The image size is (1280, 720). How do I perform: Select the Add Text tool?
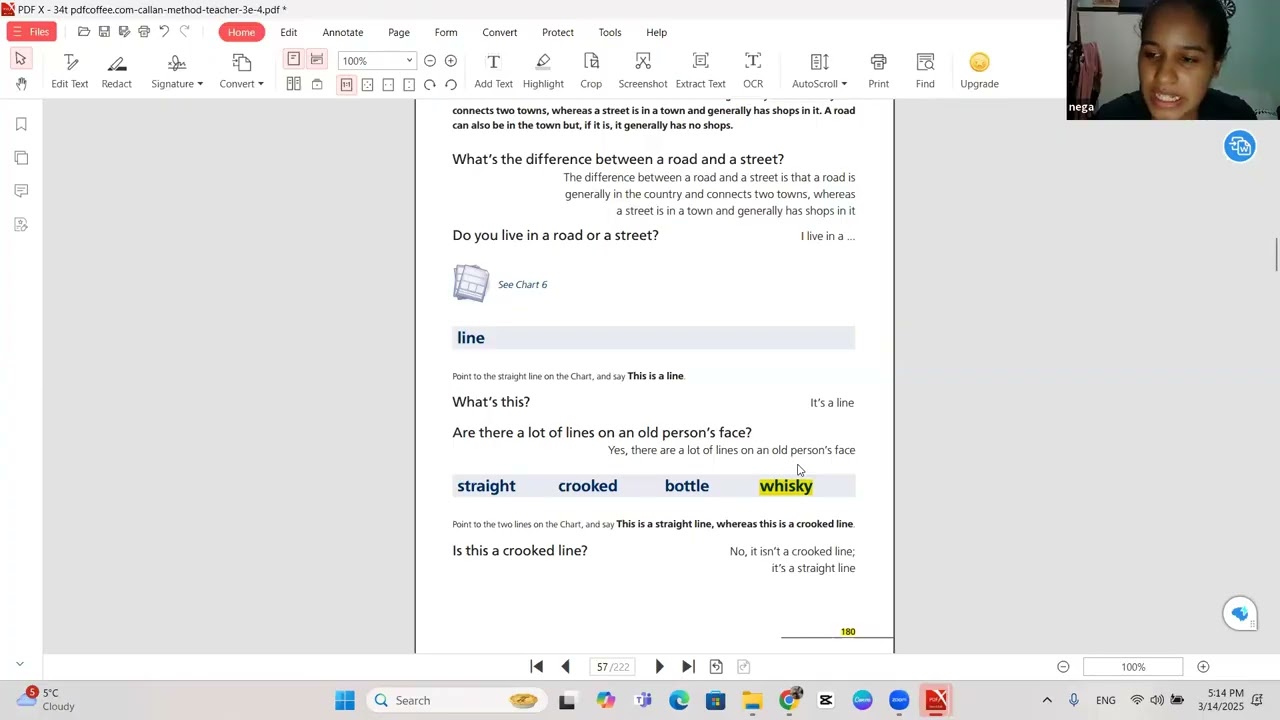tap(493, 72)
